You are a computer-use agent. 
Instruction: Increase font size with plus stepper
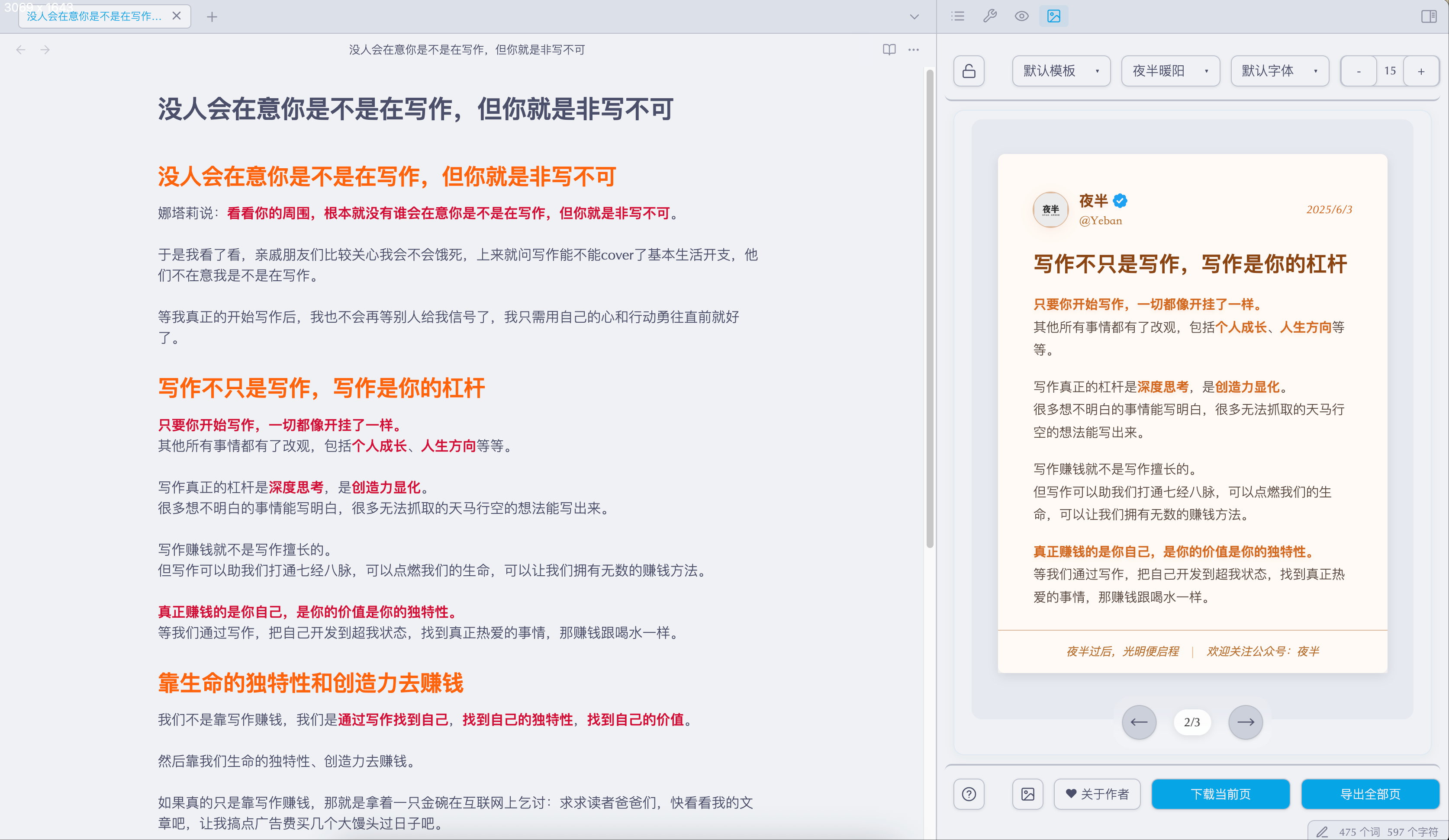point(1421,71)
